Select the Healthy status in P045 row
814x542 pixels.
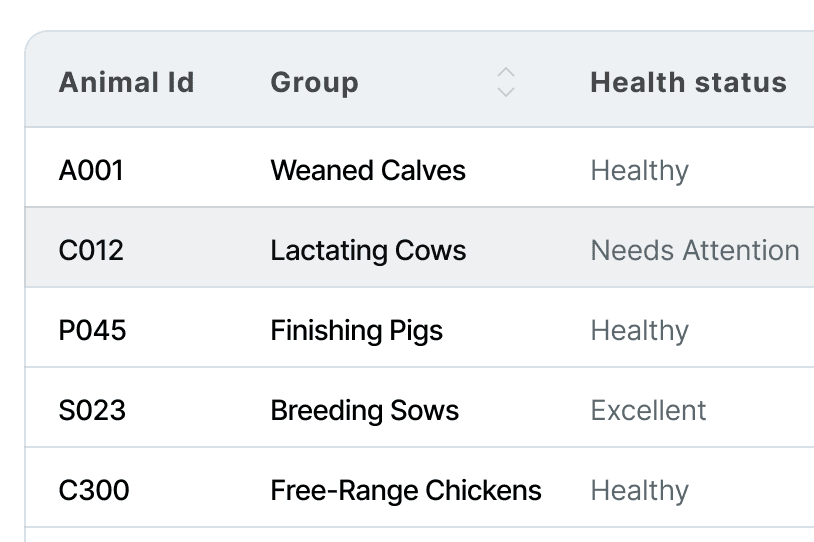tap(640, 331)
